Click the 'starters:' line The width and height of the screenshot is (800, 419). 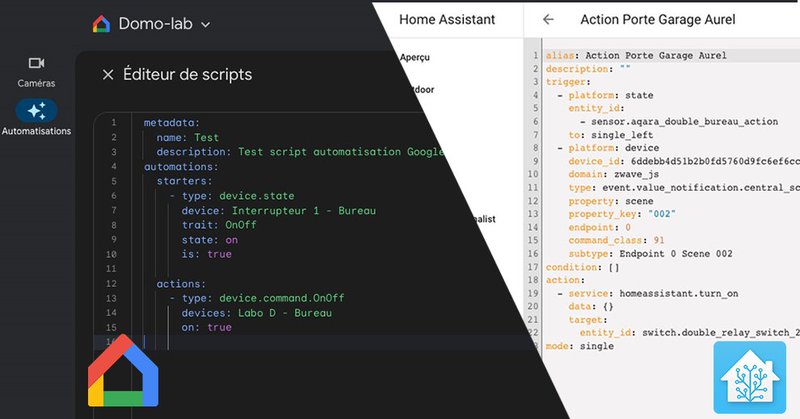[x=184, y=181]
